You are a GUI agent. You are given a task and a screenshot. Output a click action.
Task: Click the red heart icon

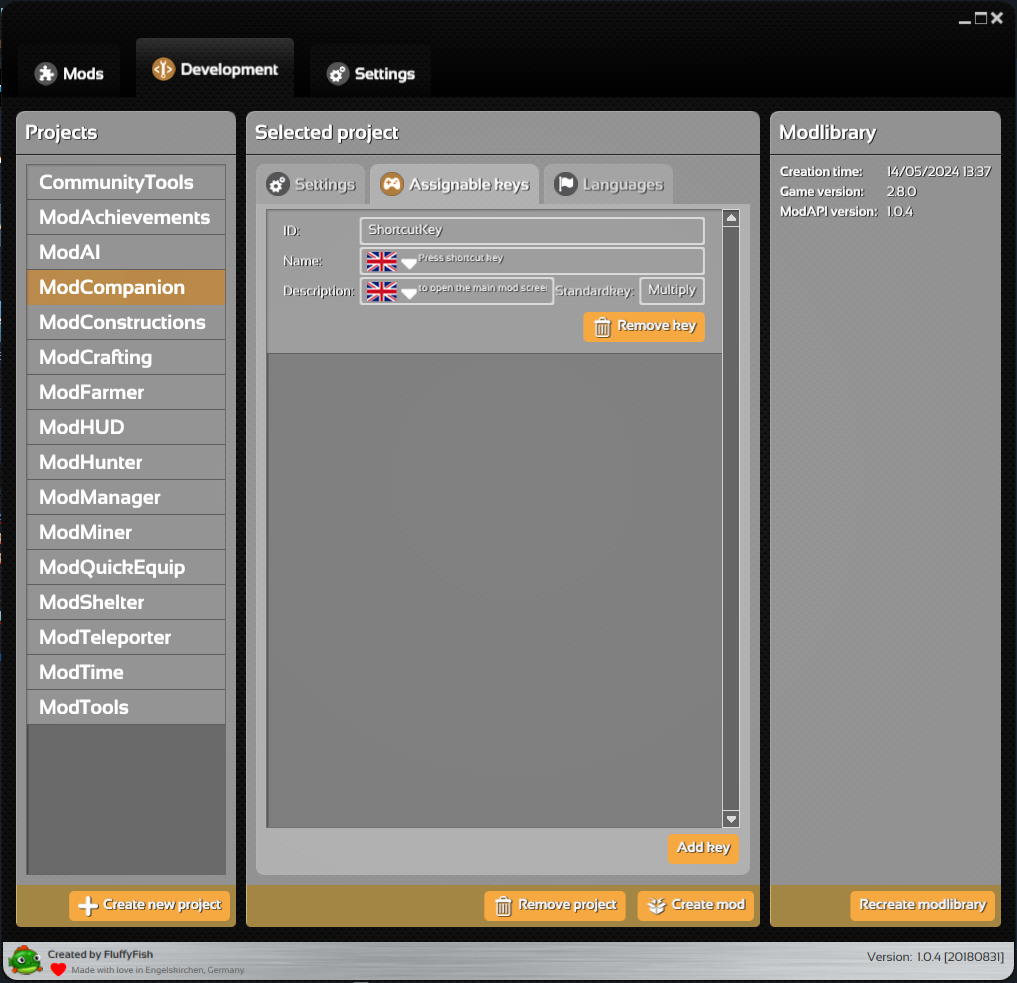click(58, 970)
